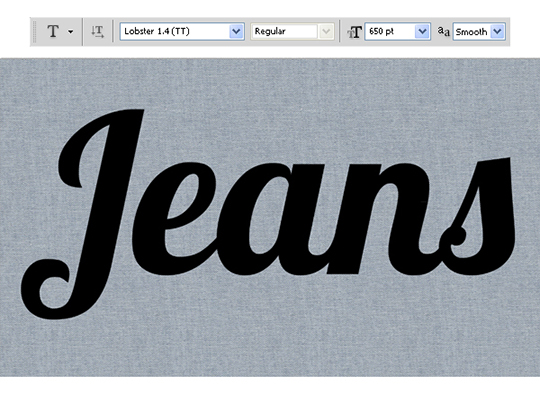Click the options bar gripper handle
Image resolution: width=540 pixels, height=393 pixels.
[x=34, y=32]
